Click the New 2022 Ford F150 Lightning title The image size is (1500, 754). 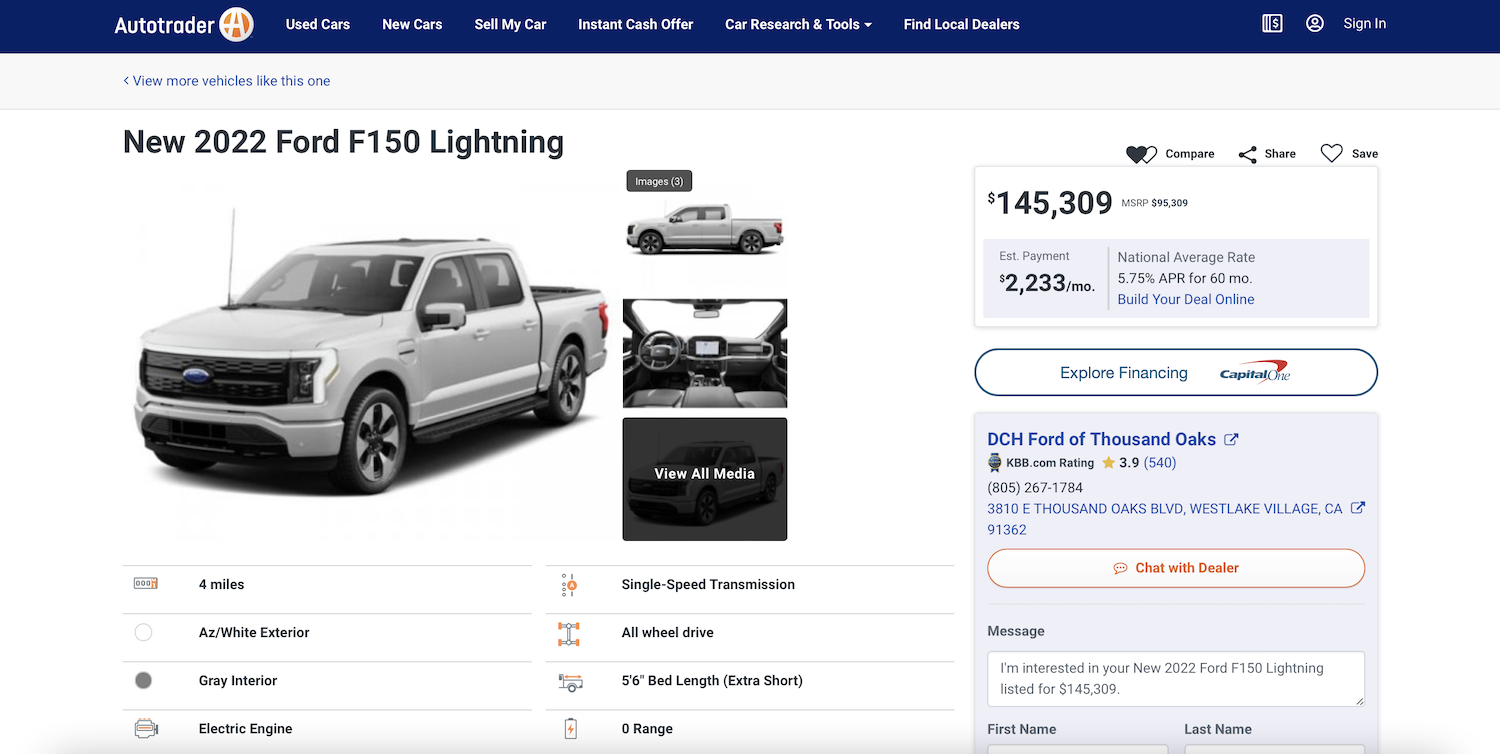point(343,142)
